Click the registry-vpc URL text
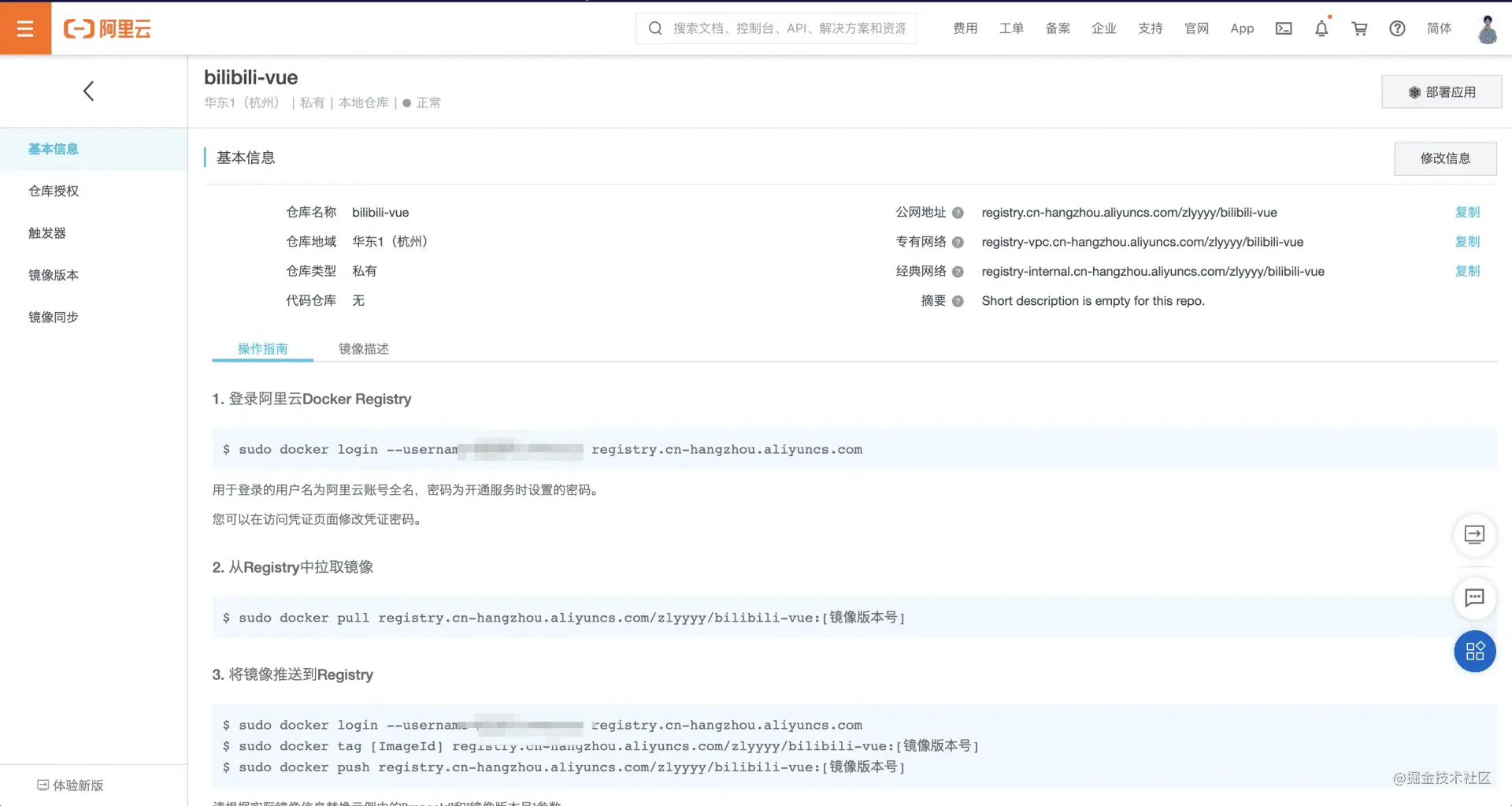This screenshot has height=806, width=1512. click(1142, 242)
